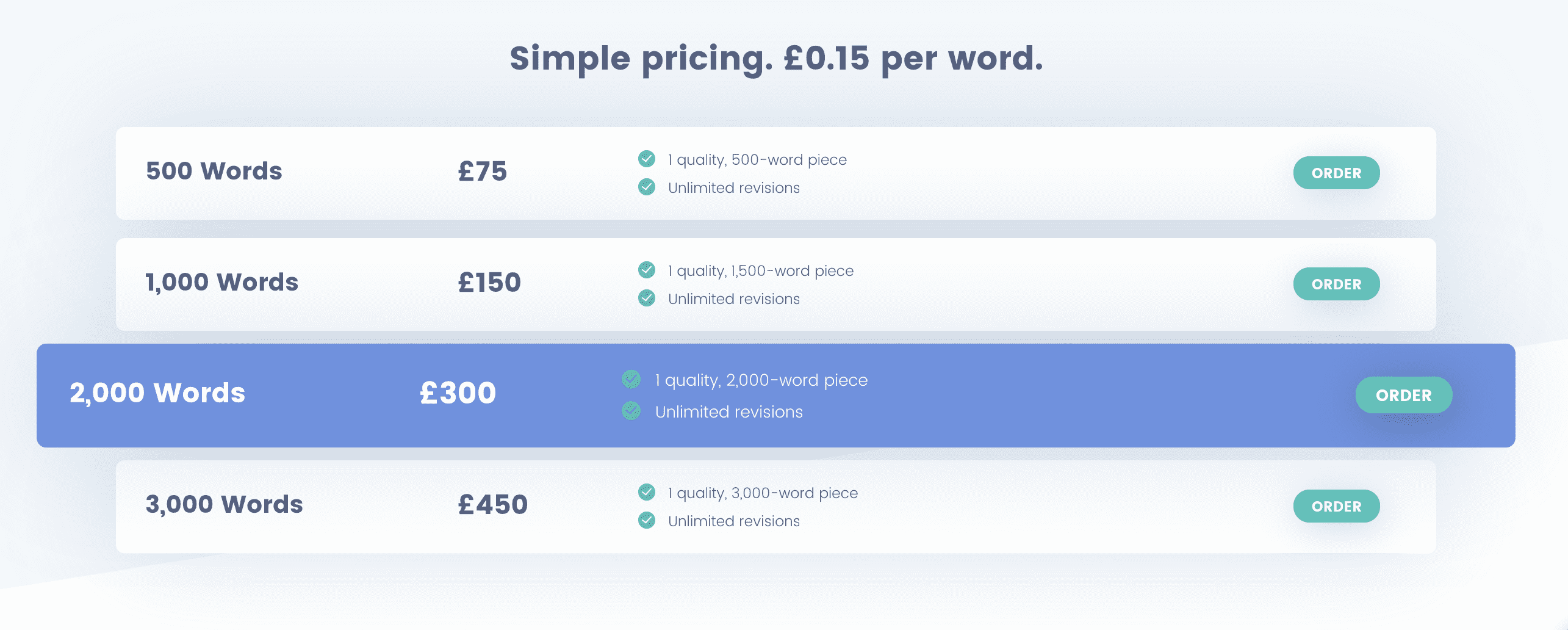The height and width of the screenshot is (630, 1568).
Task: Order the 3,000 Words package
Action: pyautogui.click(x=1336, y=506)
